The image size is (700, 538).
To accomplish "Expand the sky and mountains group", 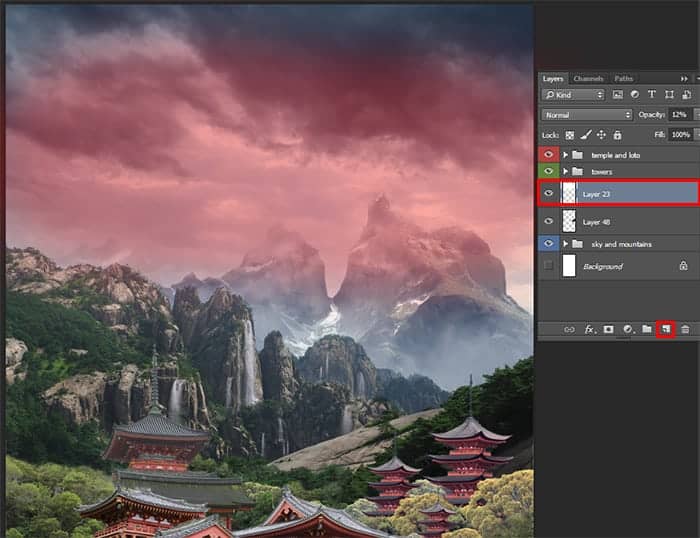I will point(565,244).
